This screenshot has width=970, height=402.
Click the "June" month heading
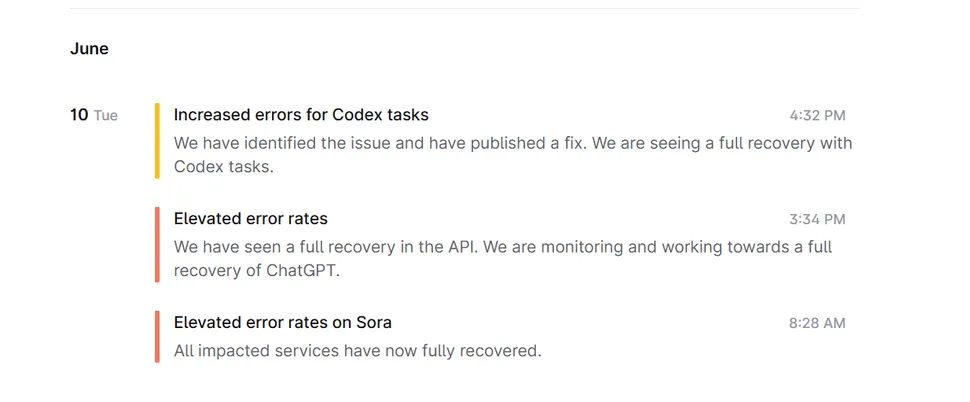(x=89, y=49)
